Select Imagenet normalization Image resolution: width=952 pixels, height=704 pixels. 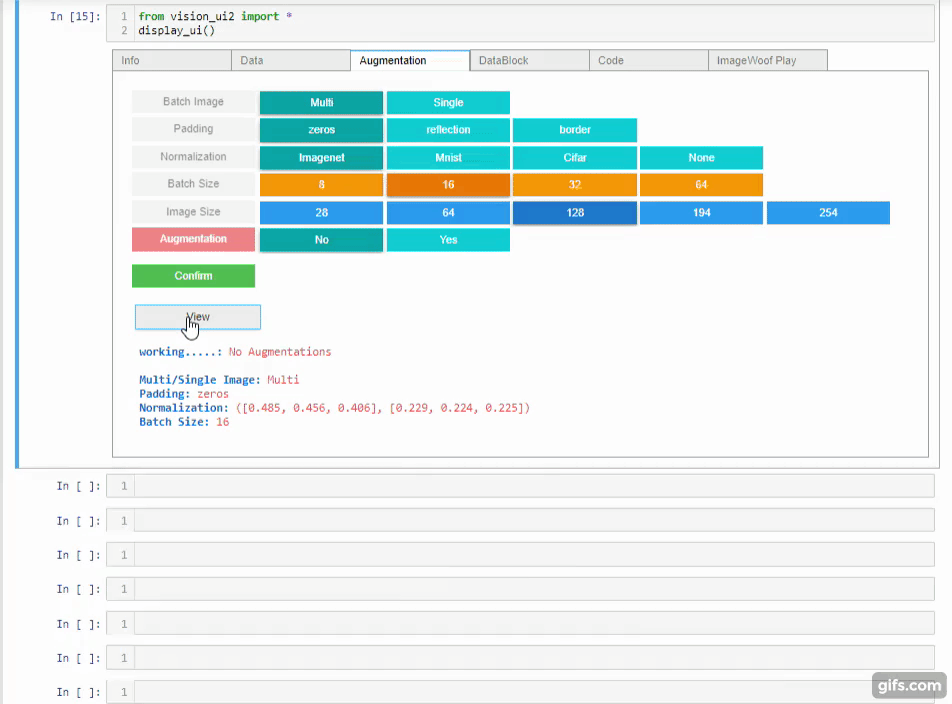322,158
